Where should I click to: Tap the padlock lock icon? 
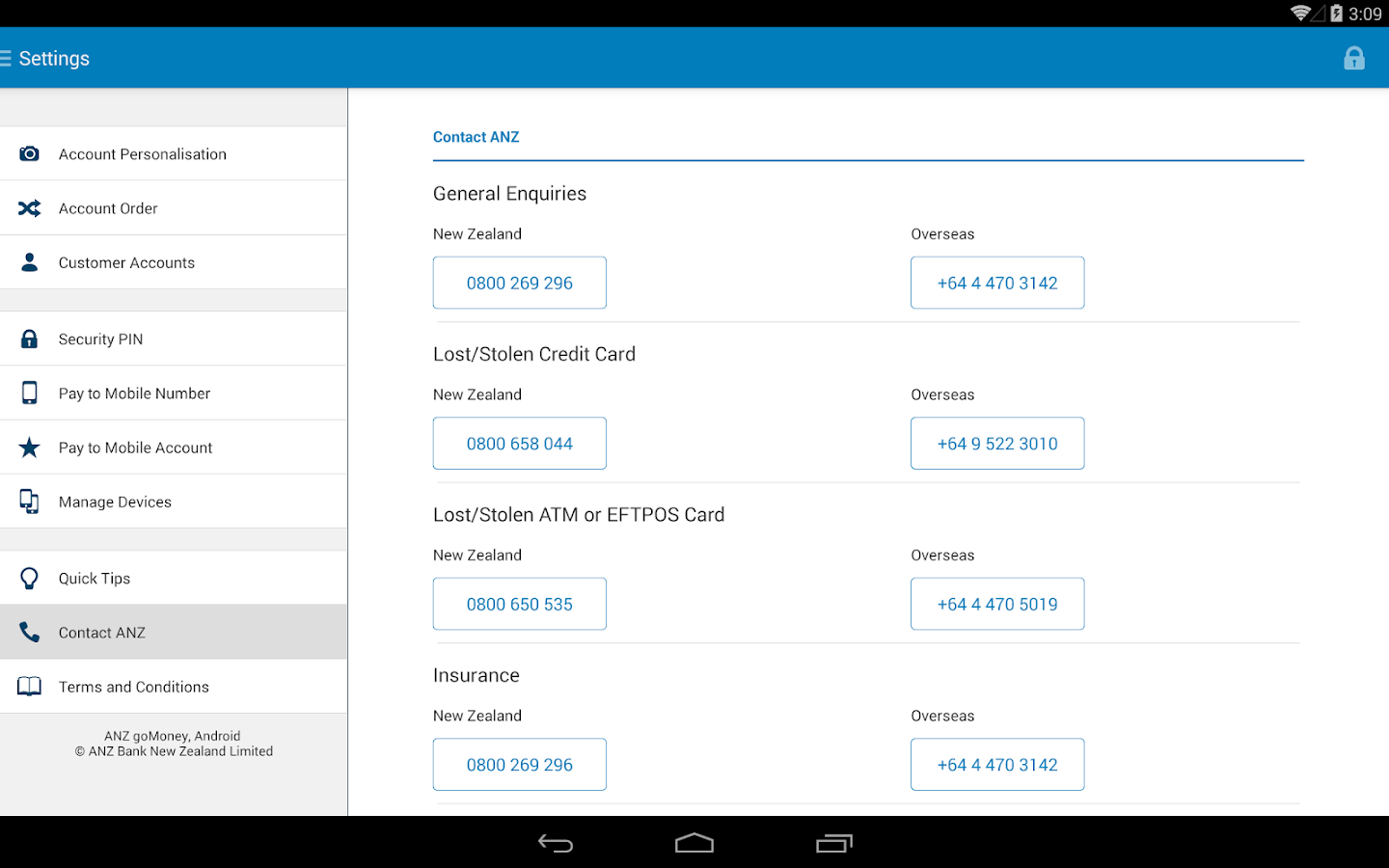pyautogui.click(x=1354, y=59)
